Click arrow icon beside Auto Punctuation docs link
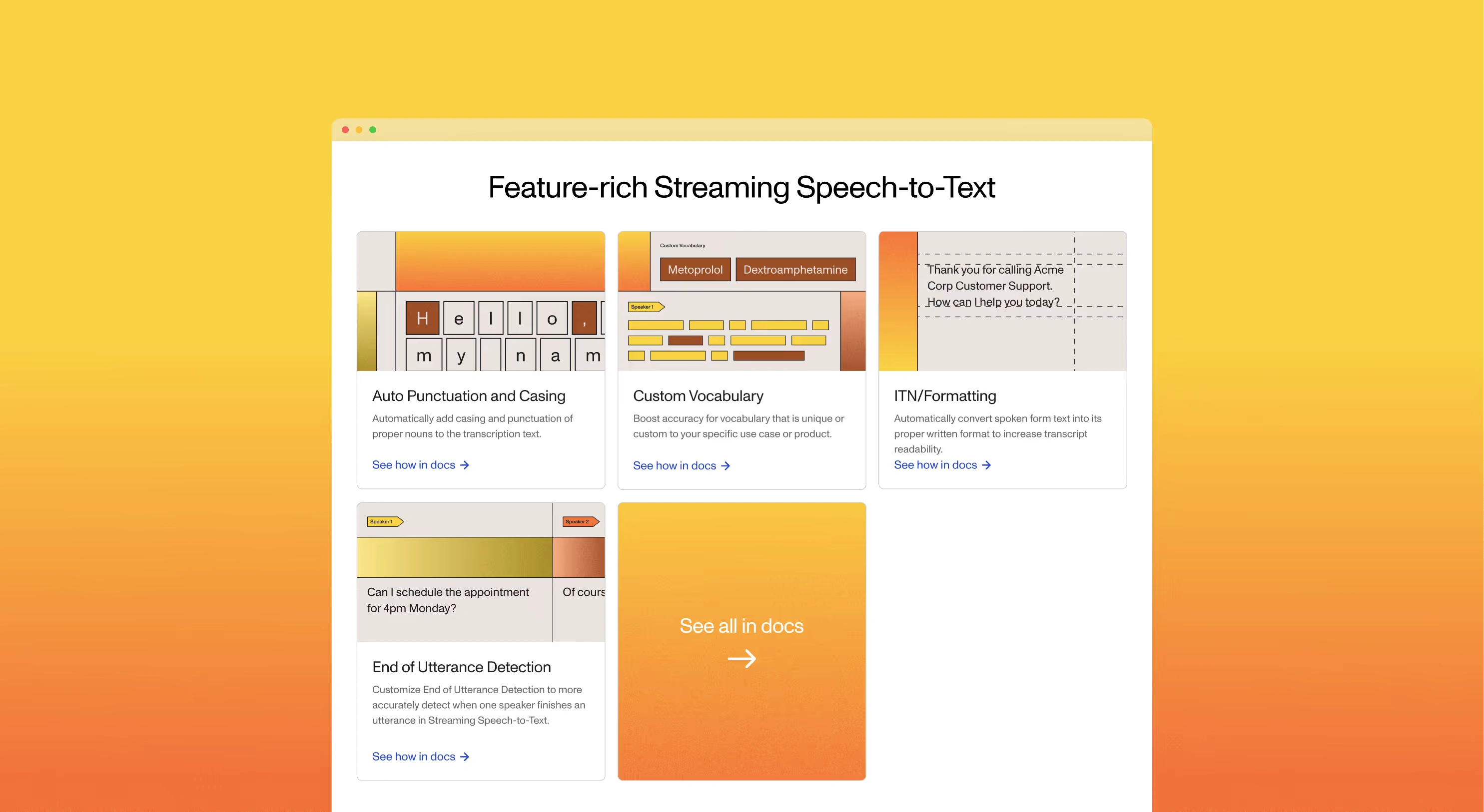 464,465
